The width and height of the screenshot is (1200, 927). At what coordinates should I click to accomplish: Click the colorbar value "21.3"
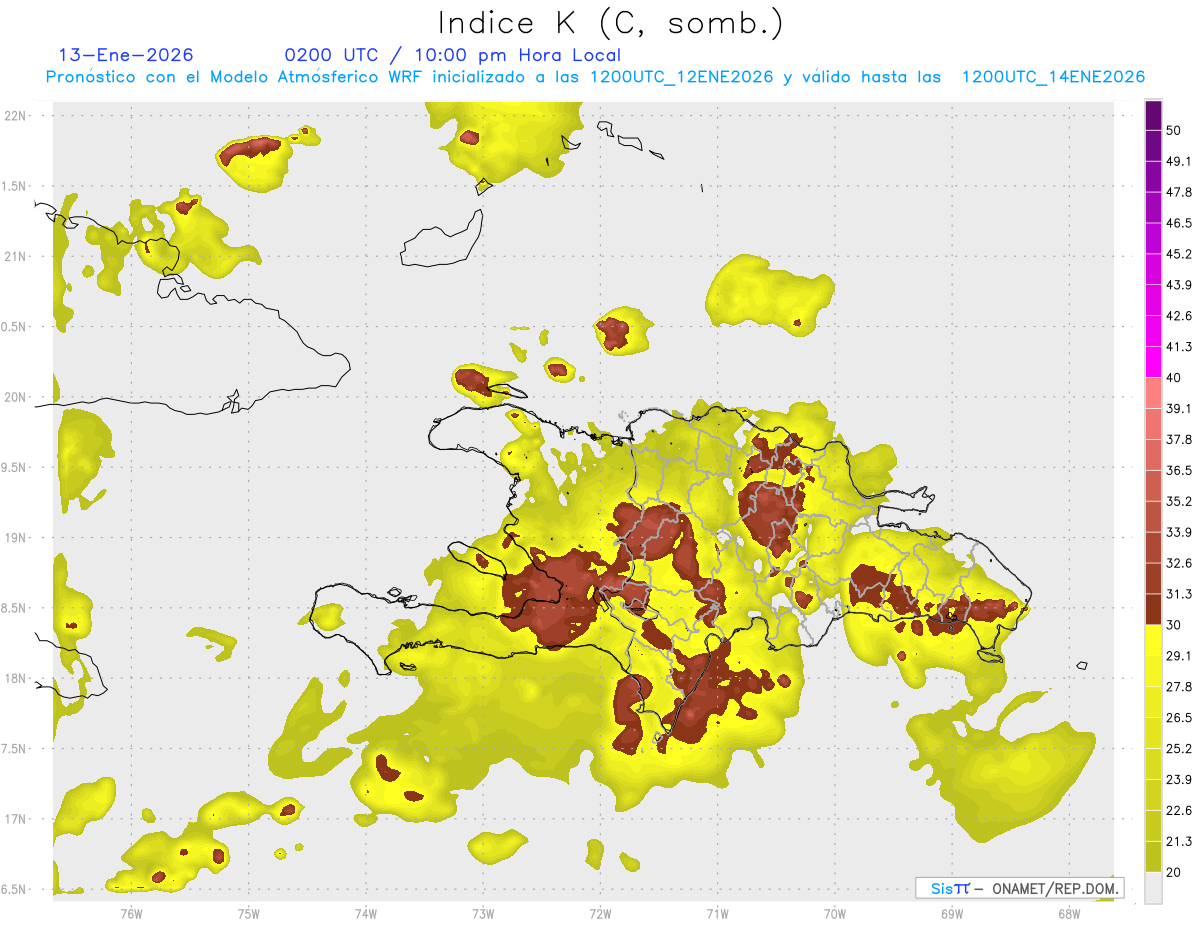tap(1179, 841)
